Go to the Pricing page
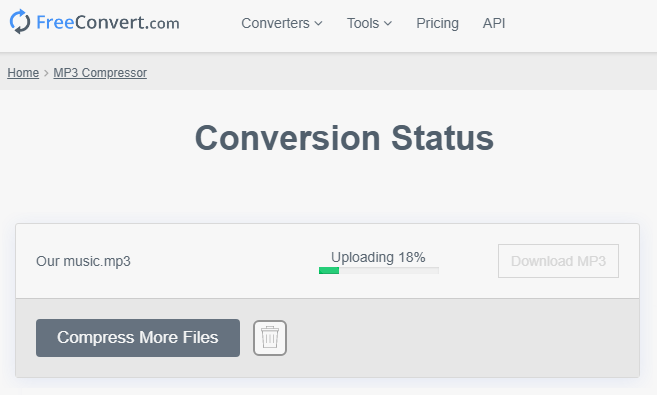Image resolution: width=657 pixels, height=395 pixels. (437, 23)
